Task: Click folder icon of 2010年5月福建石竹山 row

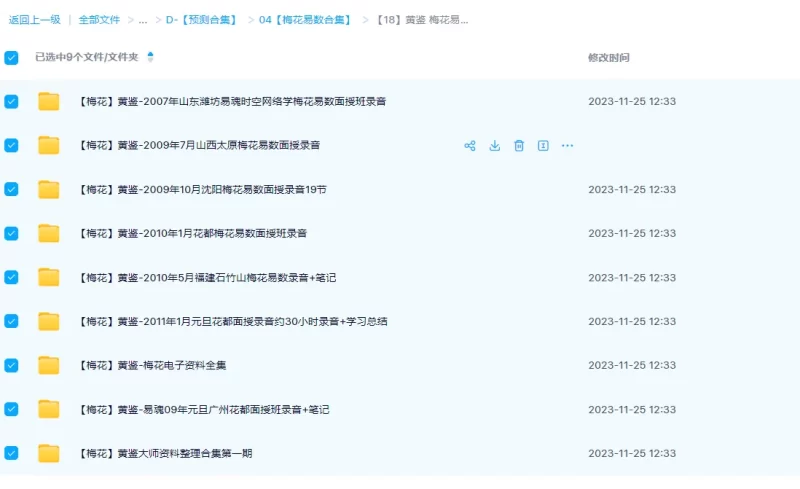Action: (x=49, y=277)
